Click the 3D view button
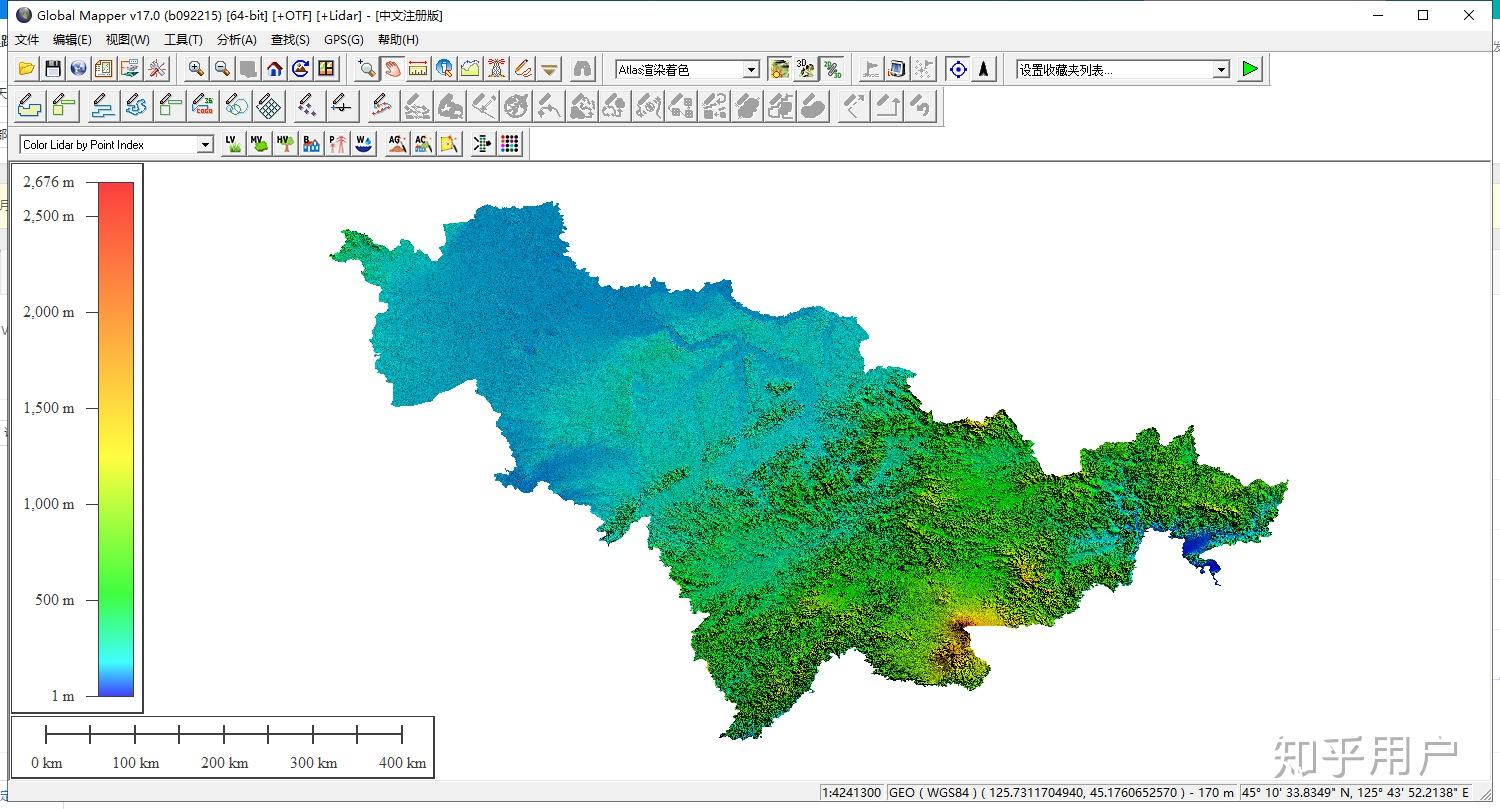1500x809 pixels. click(805, 69)
